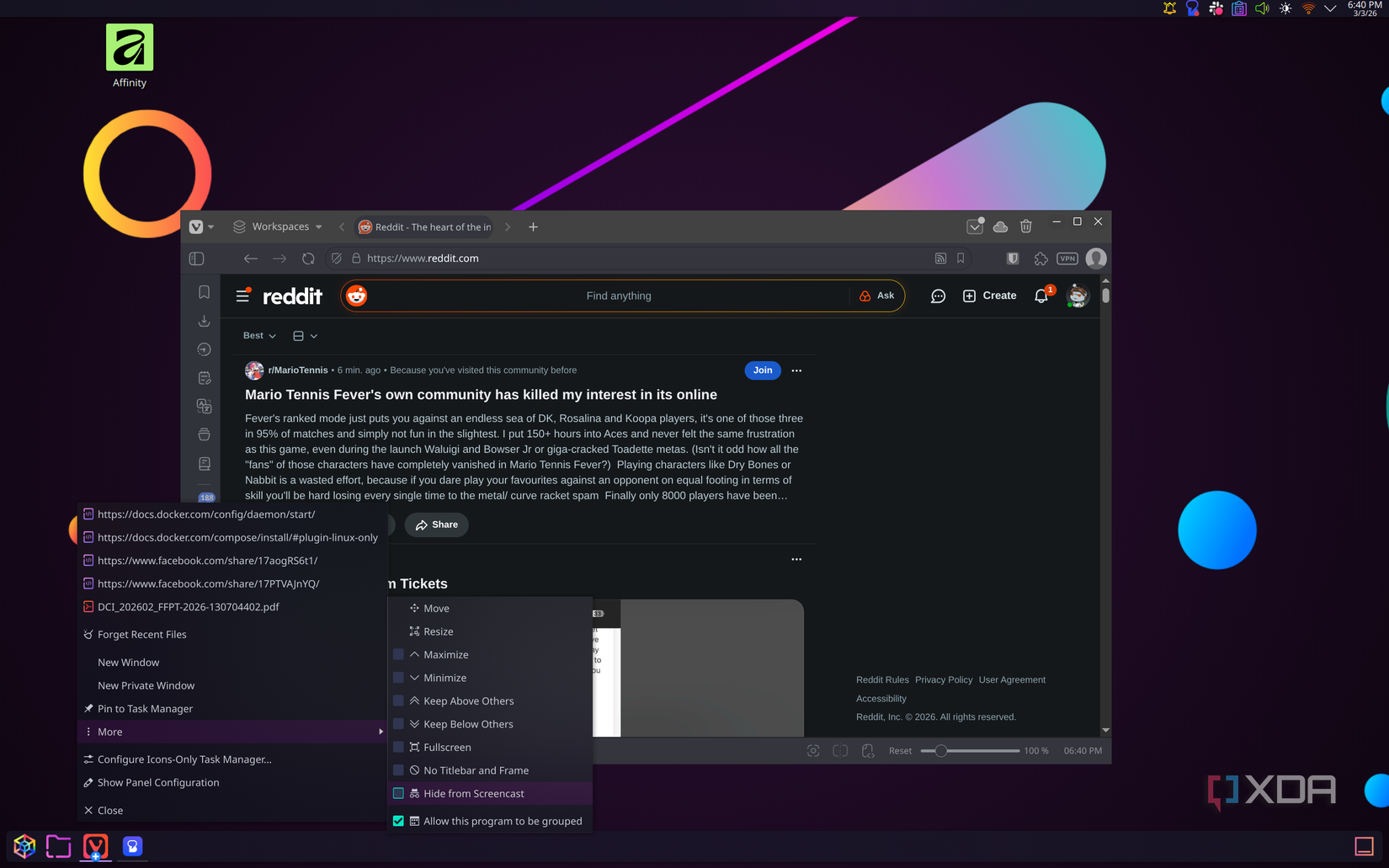The width and height of the screenshot is (1389, 868).
Task: Open Reddit chat icon
Action: pos(938,296)
